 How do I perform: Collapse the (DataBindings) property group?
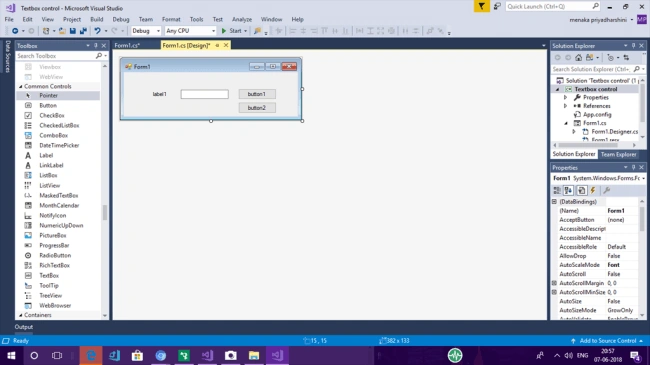[554, 202]
